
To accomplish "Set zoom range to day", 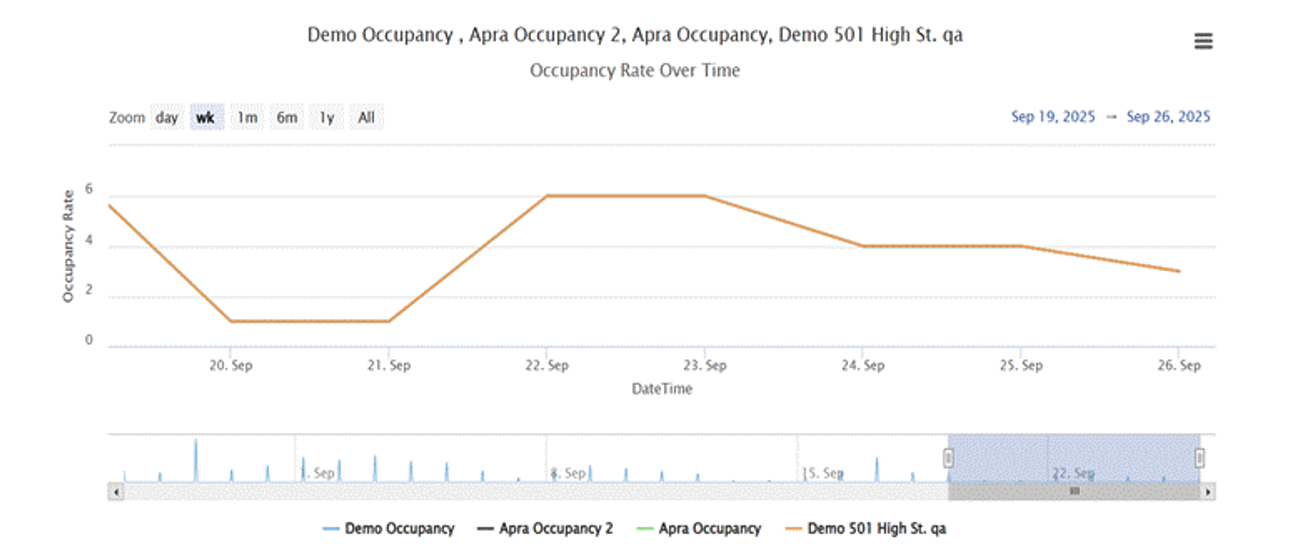I will click(x=167, y=118).
